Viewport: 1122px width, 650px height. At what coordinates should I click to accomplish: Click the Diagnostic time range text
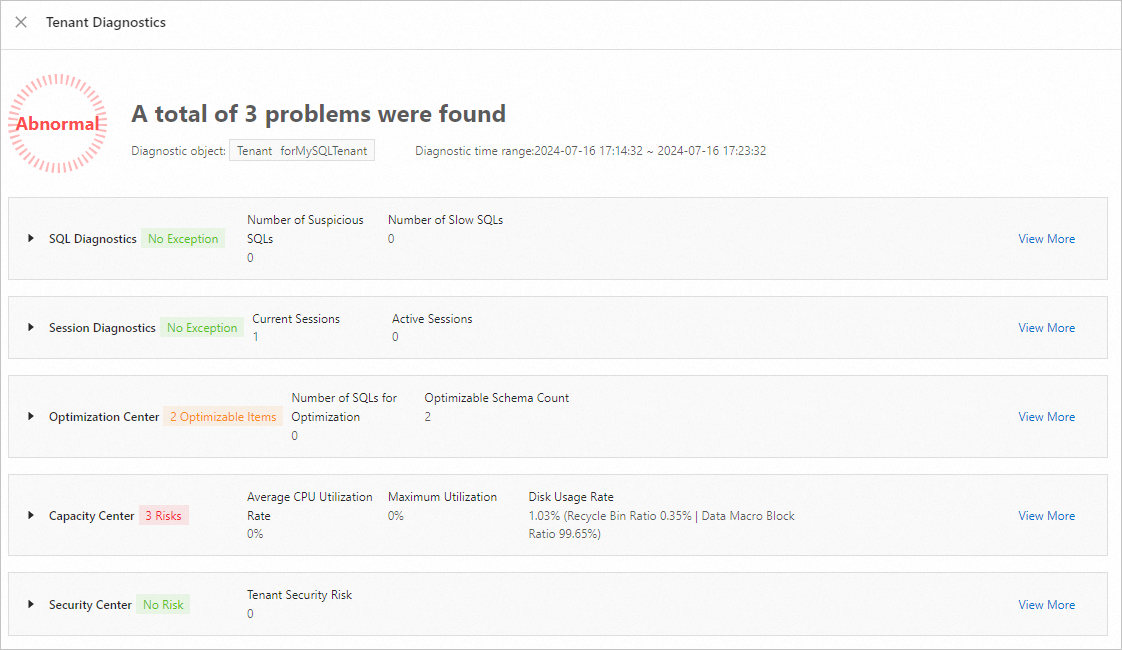click(x=590, y=151)
